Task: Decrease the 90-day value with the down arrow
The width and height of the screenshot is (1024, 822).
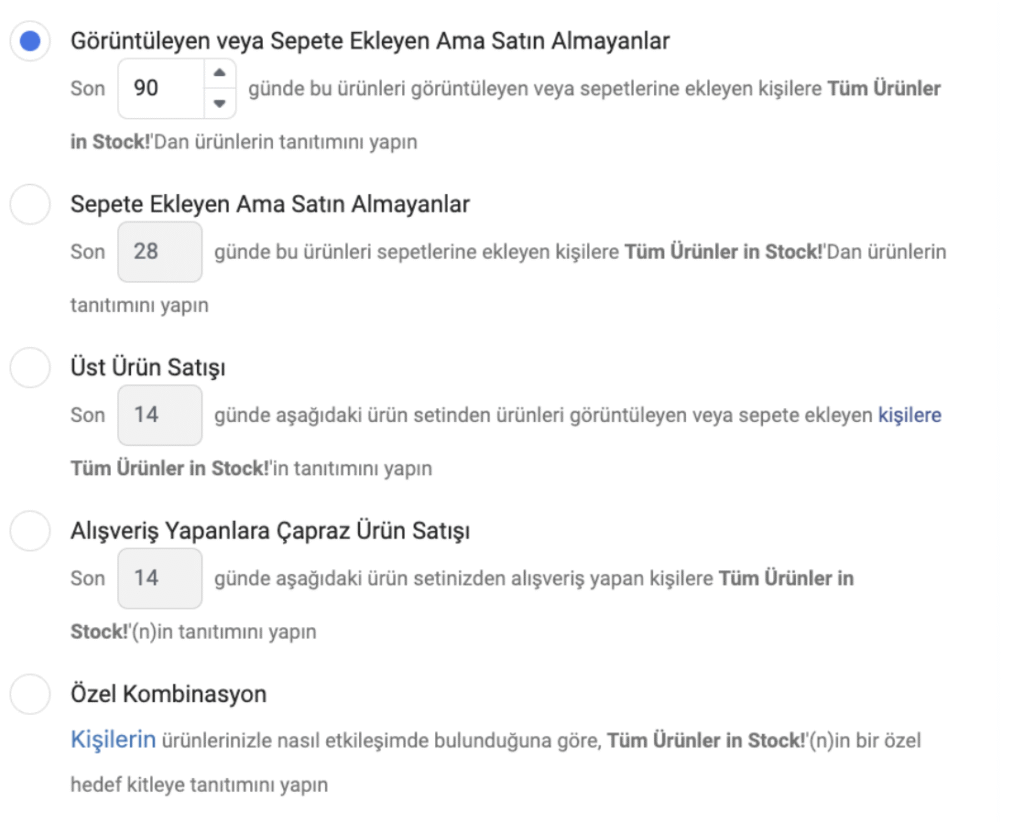Action: point(220,102)
